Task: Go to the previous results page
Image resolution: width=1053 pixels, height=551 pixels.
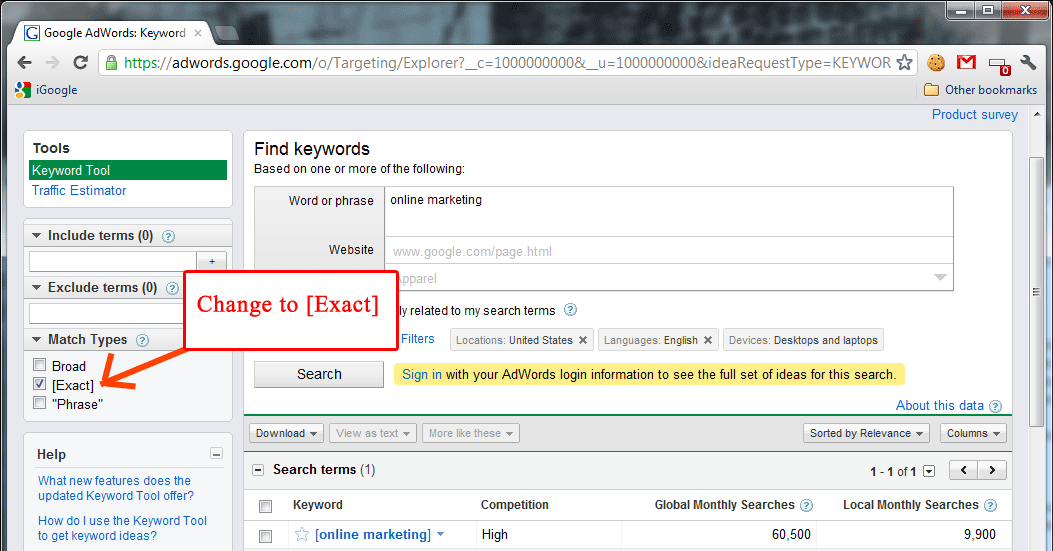Action: (x=964, y=470)
